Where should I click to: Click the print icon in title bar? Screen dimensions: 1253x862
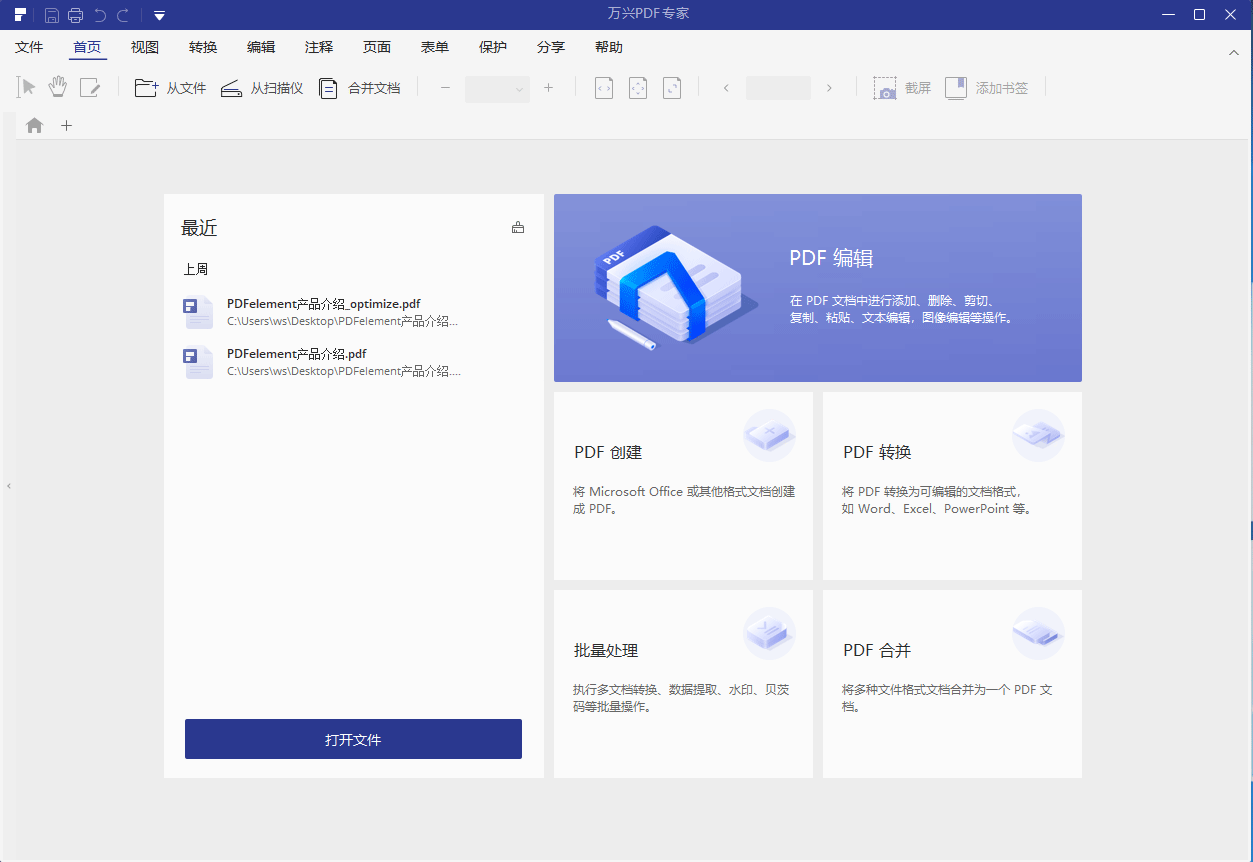point(75,15)
